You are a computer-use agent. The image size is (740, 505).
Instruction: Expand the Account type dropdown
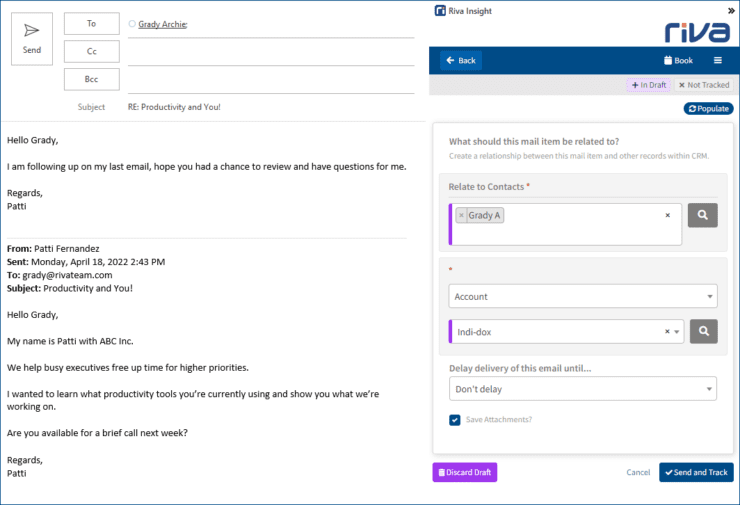point(582,296)
